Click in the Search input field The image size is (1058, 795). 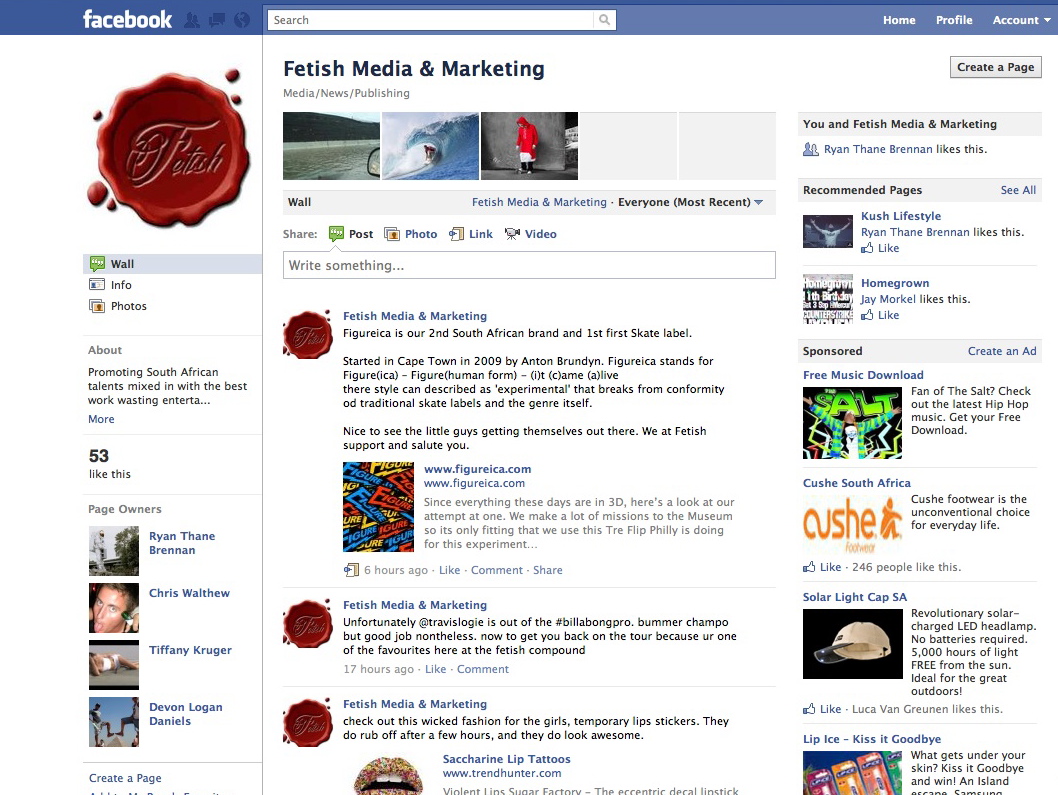[x=430, y=20]
